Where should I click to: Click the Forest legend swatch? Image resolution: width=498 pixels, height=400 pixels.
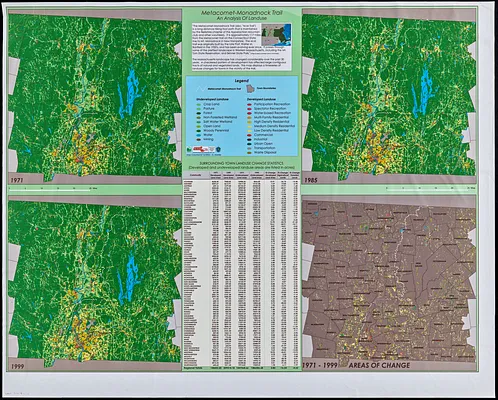198,113
